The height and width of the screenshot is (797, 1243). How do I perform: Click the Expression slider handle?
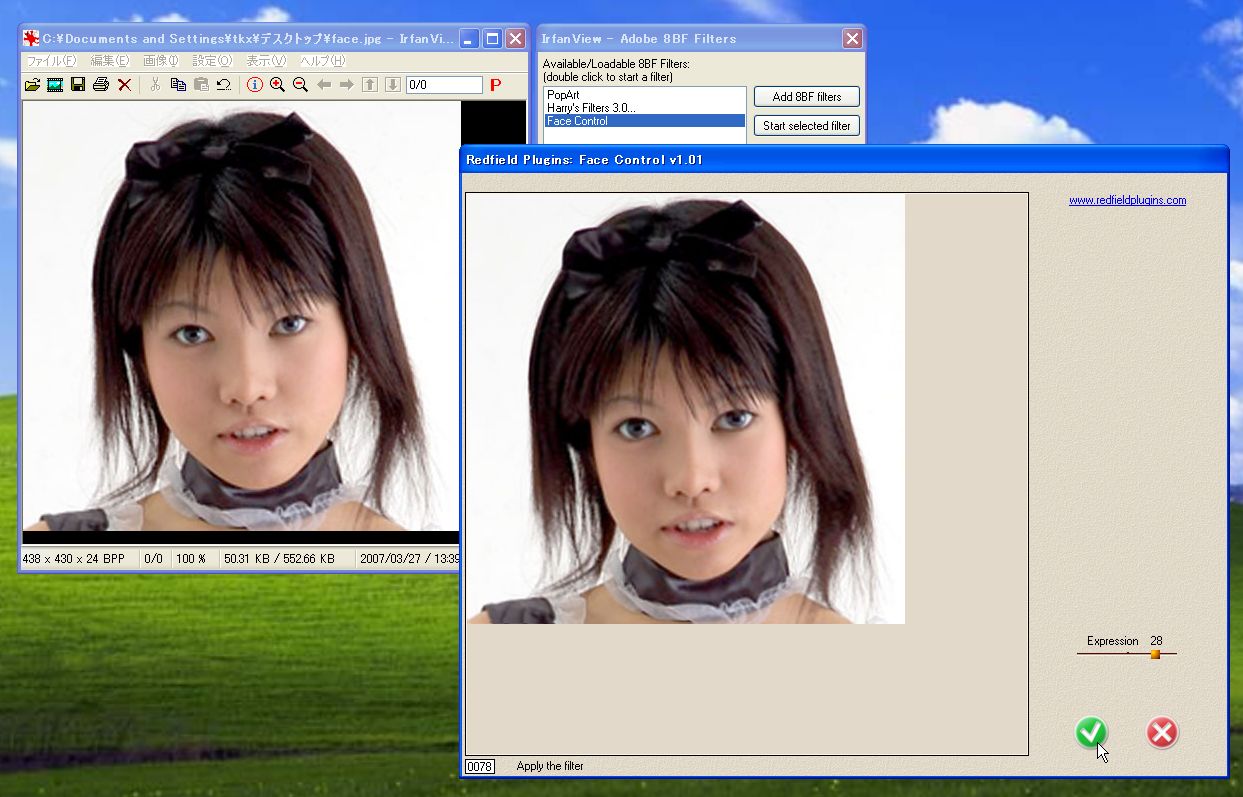pyautogui.click(x=1155, y=654)
